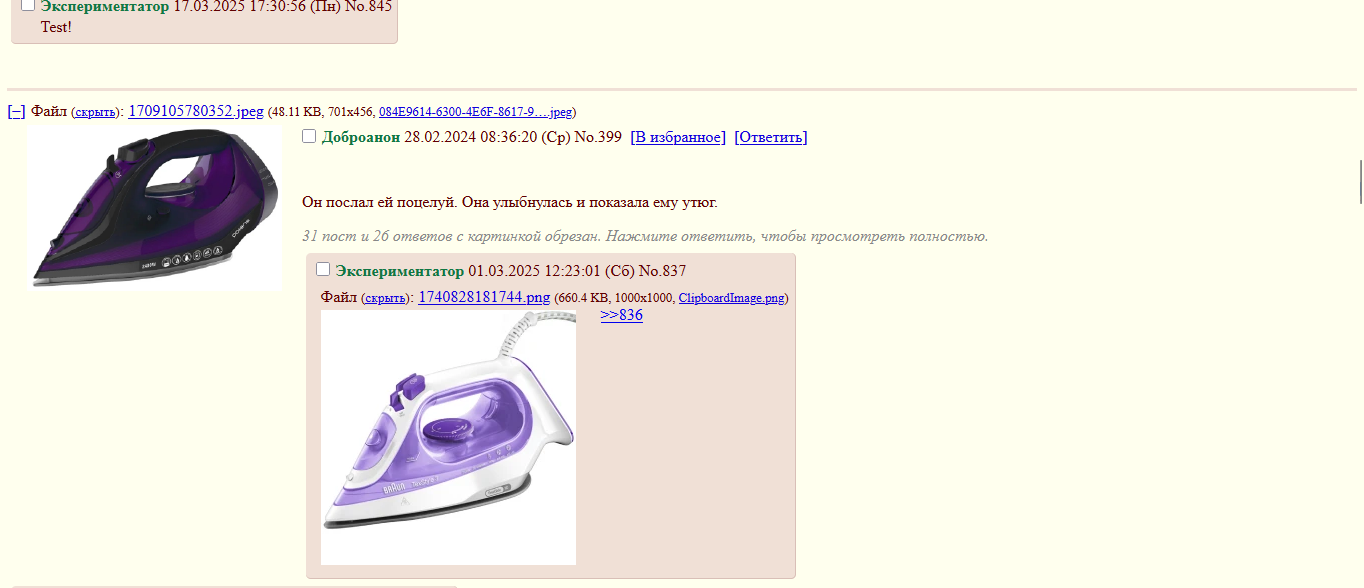This screenshot has width=1364, height=588.
Task: Open file link 1740828181744.png
Action: point(484,297)
